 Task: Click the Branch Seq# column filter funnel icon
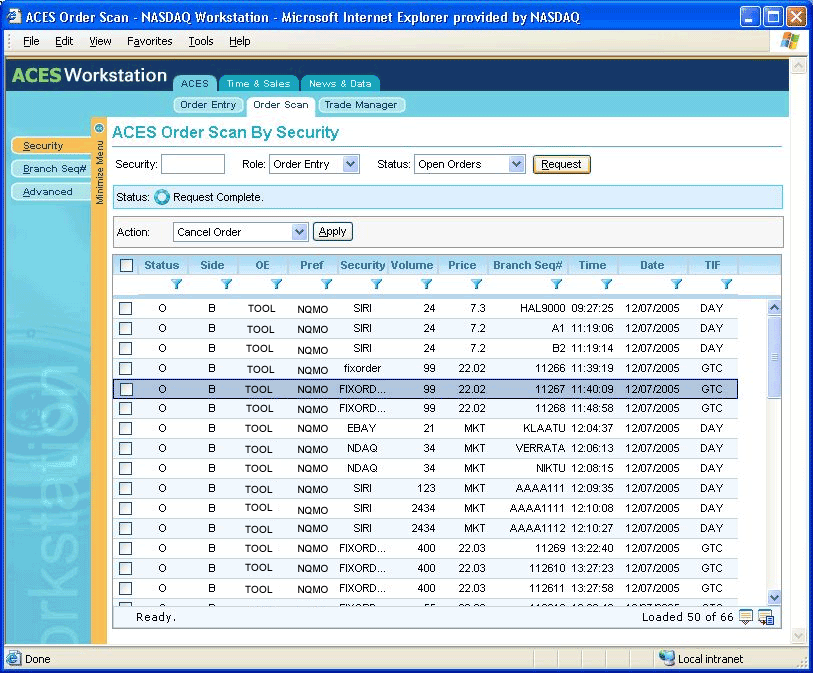[556, 284]
